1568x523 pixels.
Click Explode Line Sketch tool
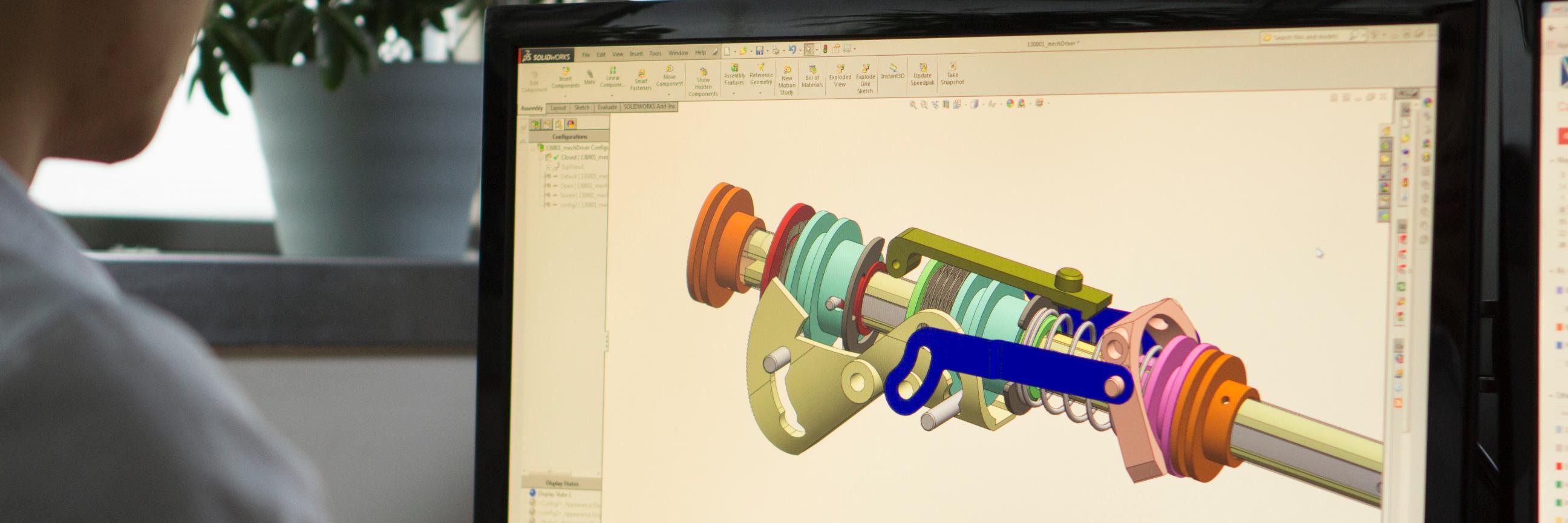click(x=865, y=79)
